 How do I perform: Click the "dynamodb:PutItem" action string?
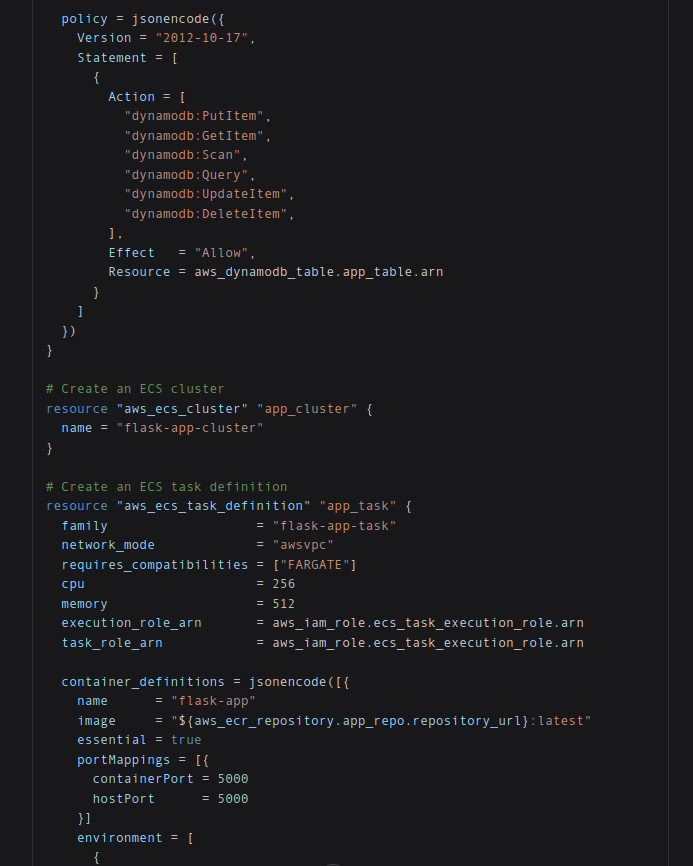click(x=194, y=116)
